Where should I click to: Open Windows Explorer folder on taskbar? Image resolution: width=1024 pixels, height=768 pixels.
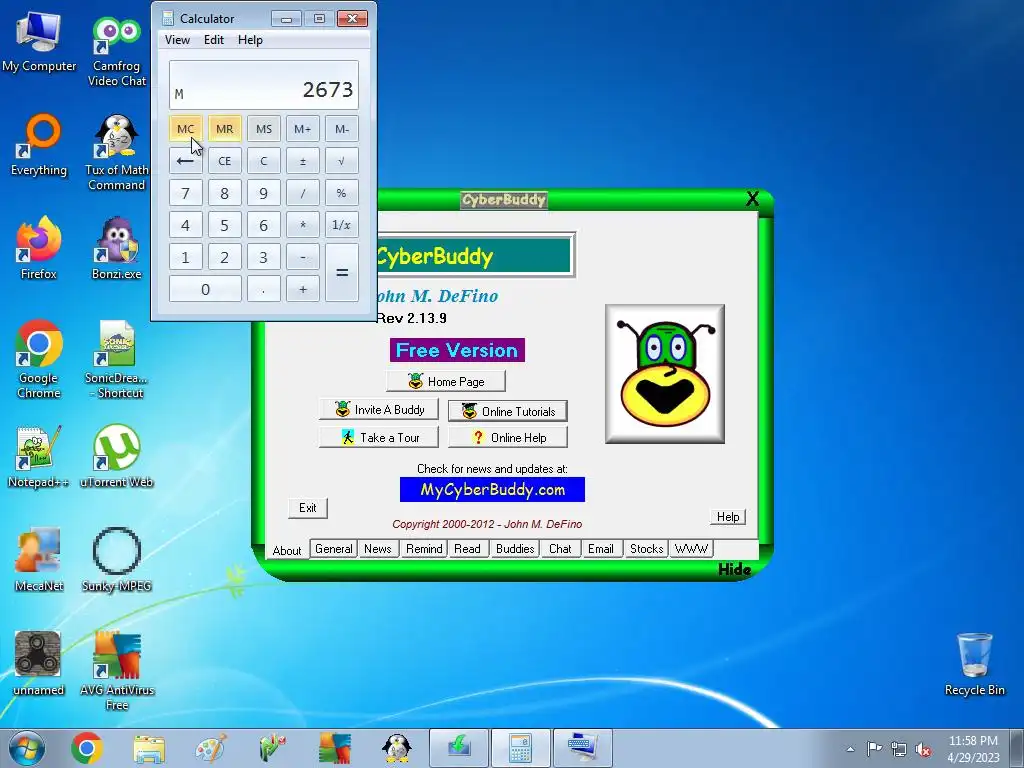click(149, 748)
